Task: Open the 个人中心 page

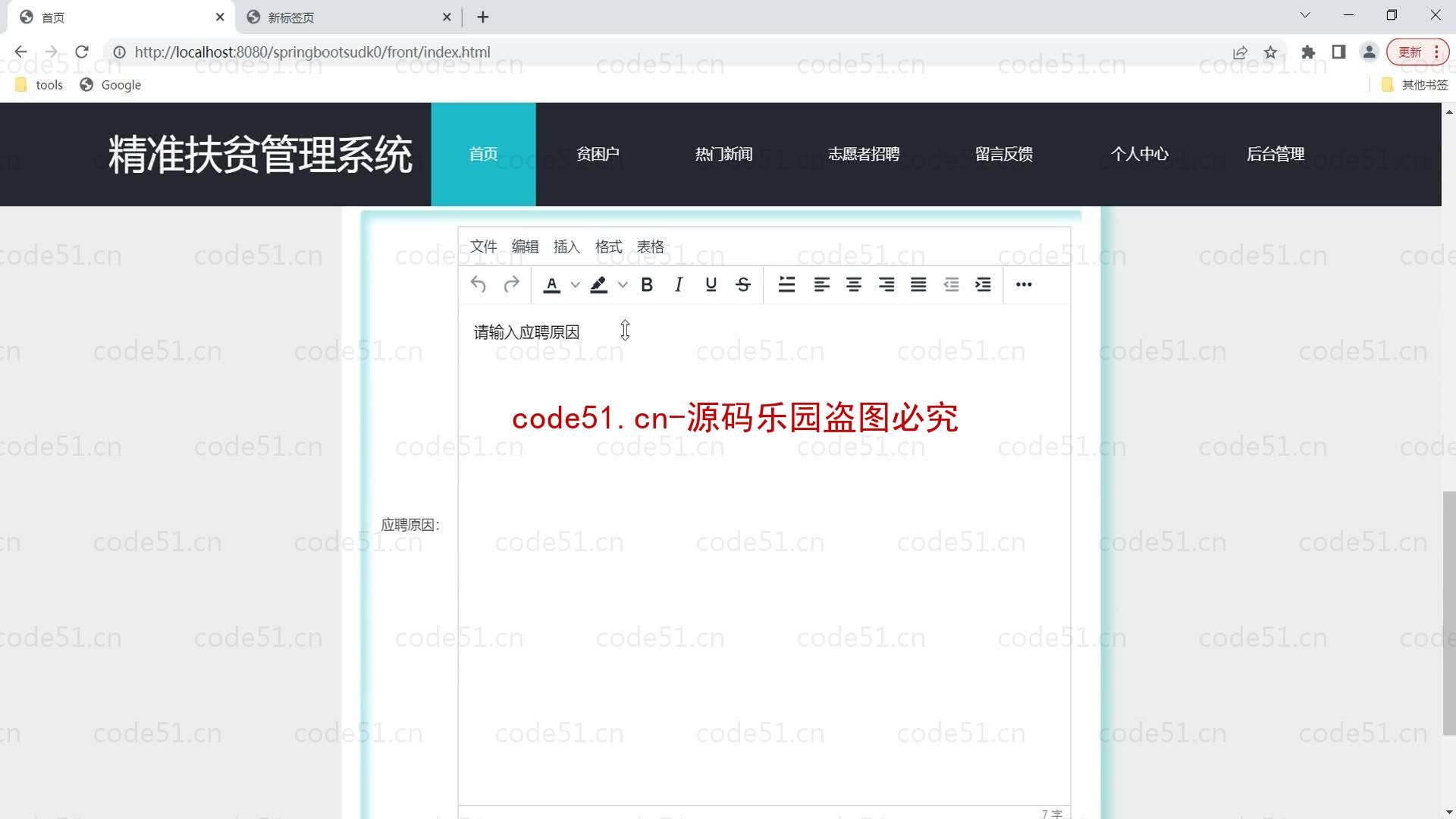Action: click(1140, 154)
